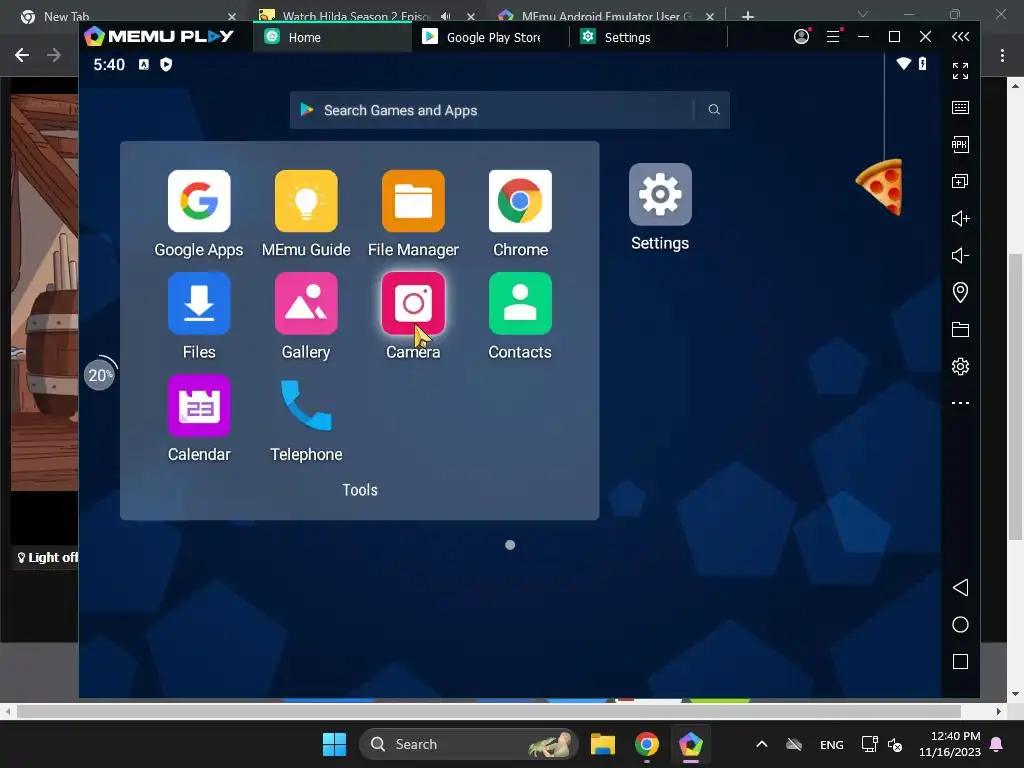Open the File Manager app

(x=413, y=201)
